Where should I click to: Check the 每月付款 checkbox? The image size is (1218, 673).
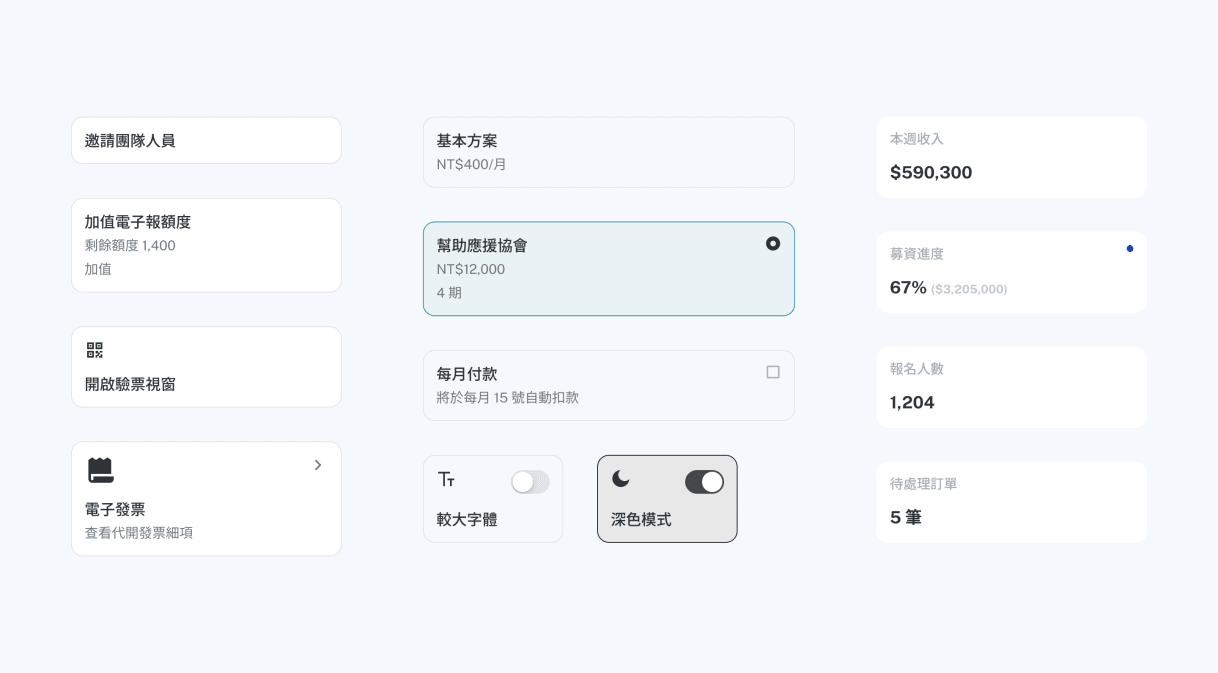click(773, 372)
